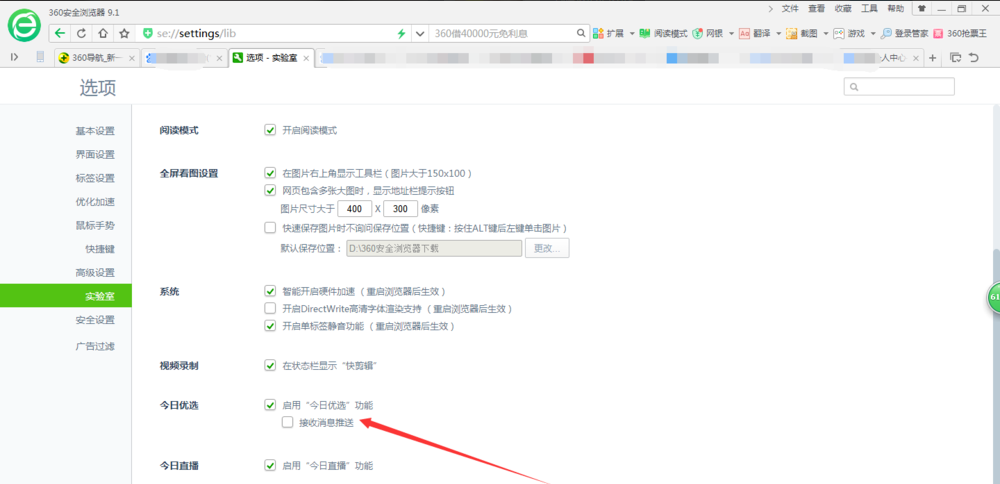This screenshot has width=1000, height=484.
Task: Restore closed tab with undo icon
Action: [x=973, y=58]
